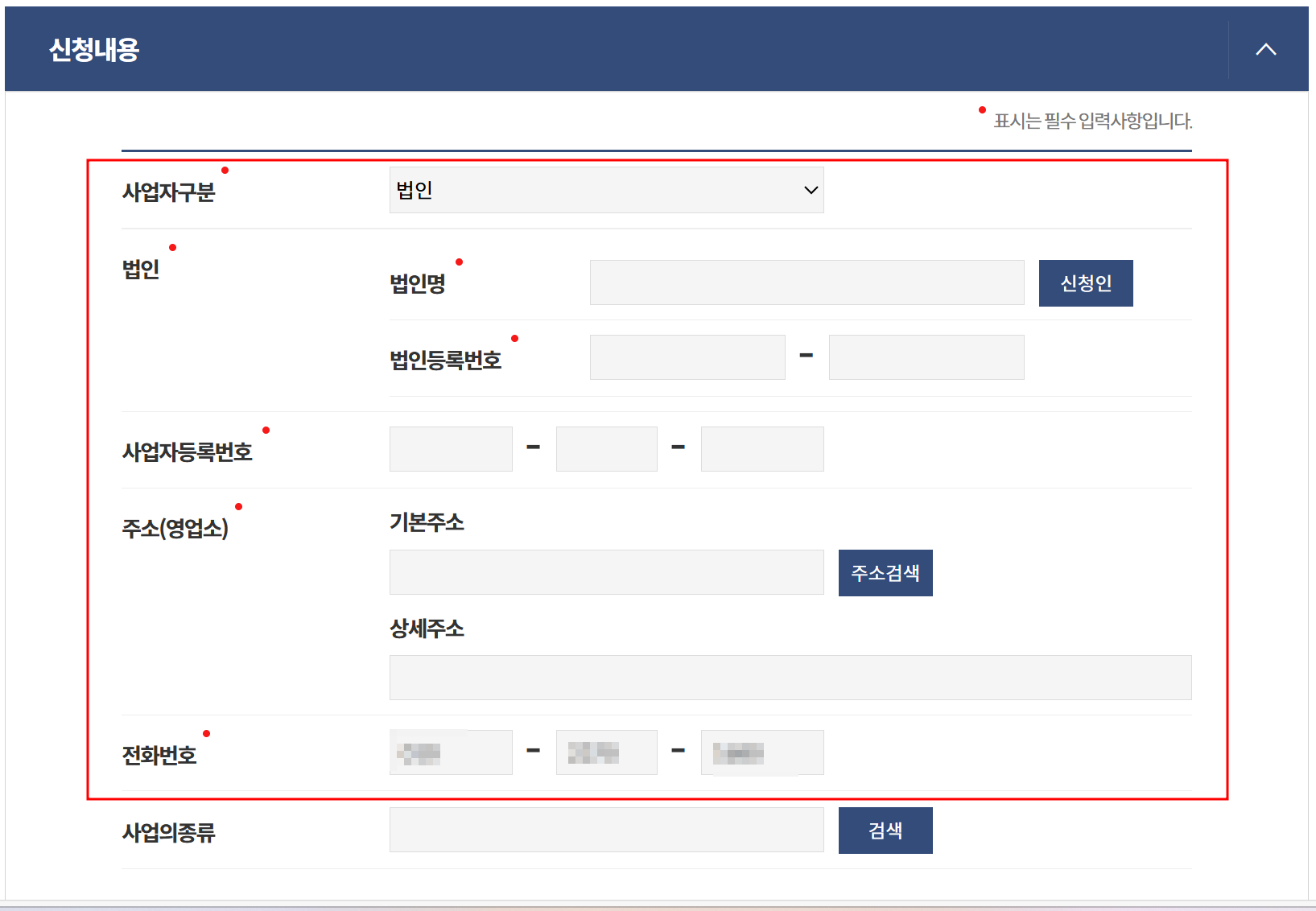Click the first 법인등록번호 input box
Screen dimensions: 1316x911
tap(687, 357)
